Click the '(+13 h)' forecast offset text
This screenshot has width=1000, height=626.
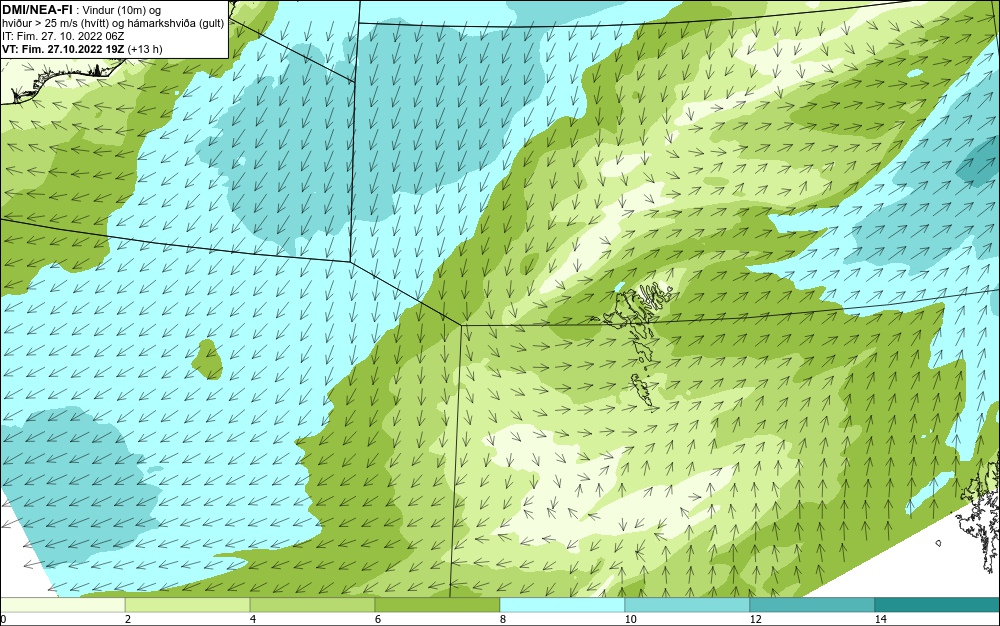tap(145, 49)
